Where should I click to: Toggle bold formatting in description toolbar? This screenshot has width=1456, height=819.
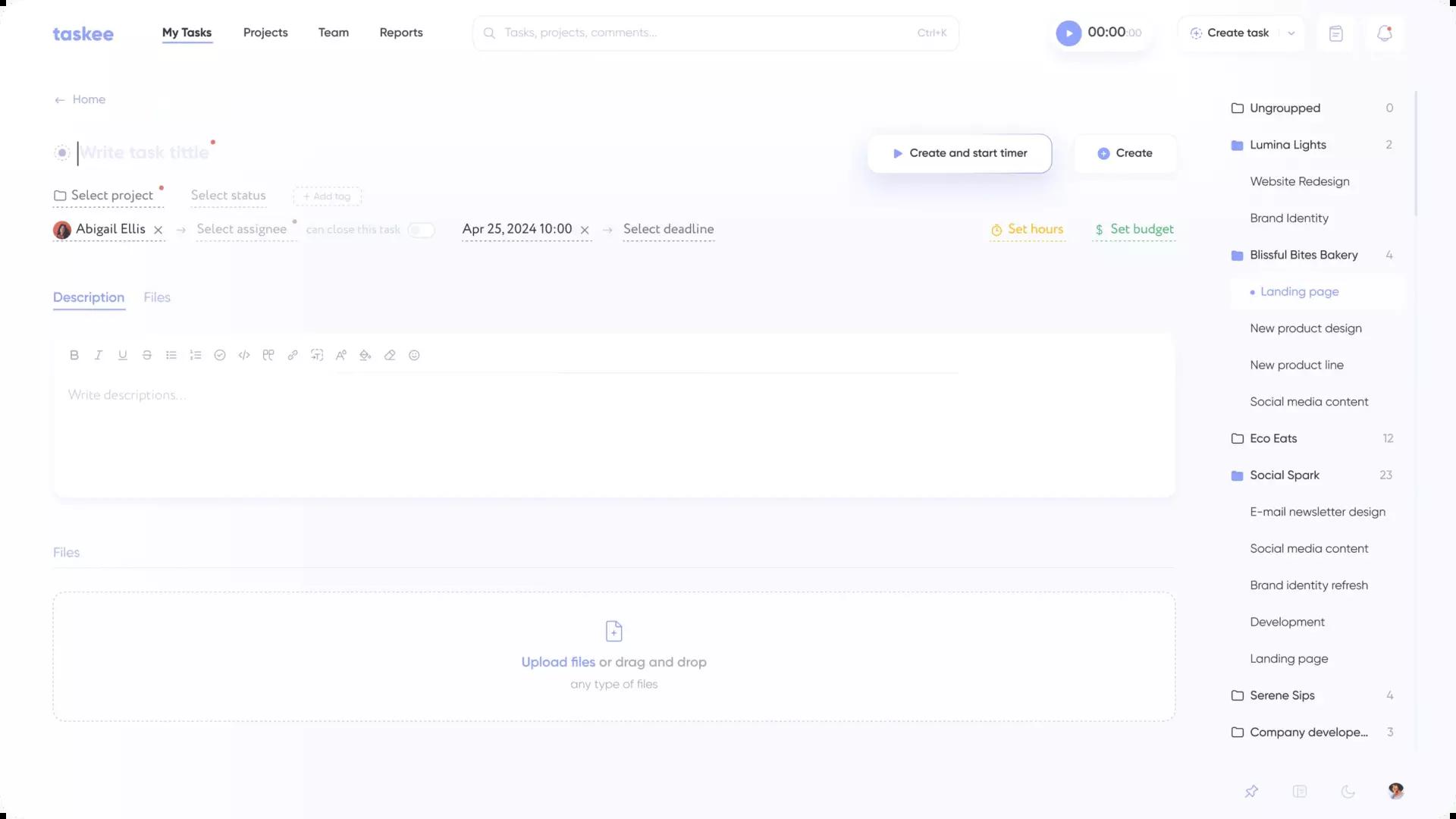tap(74, 355)
